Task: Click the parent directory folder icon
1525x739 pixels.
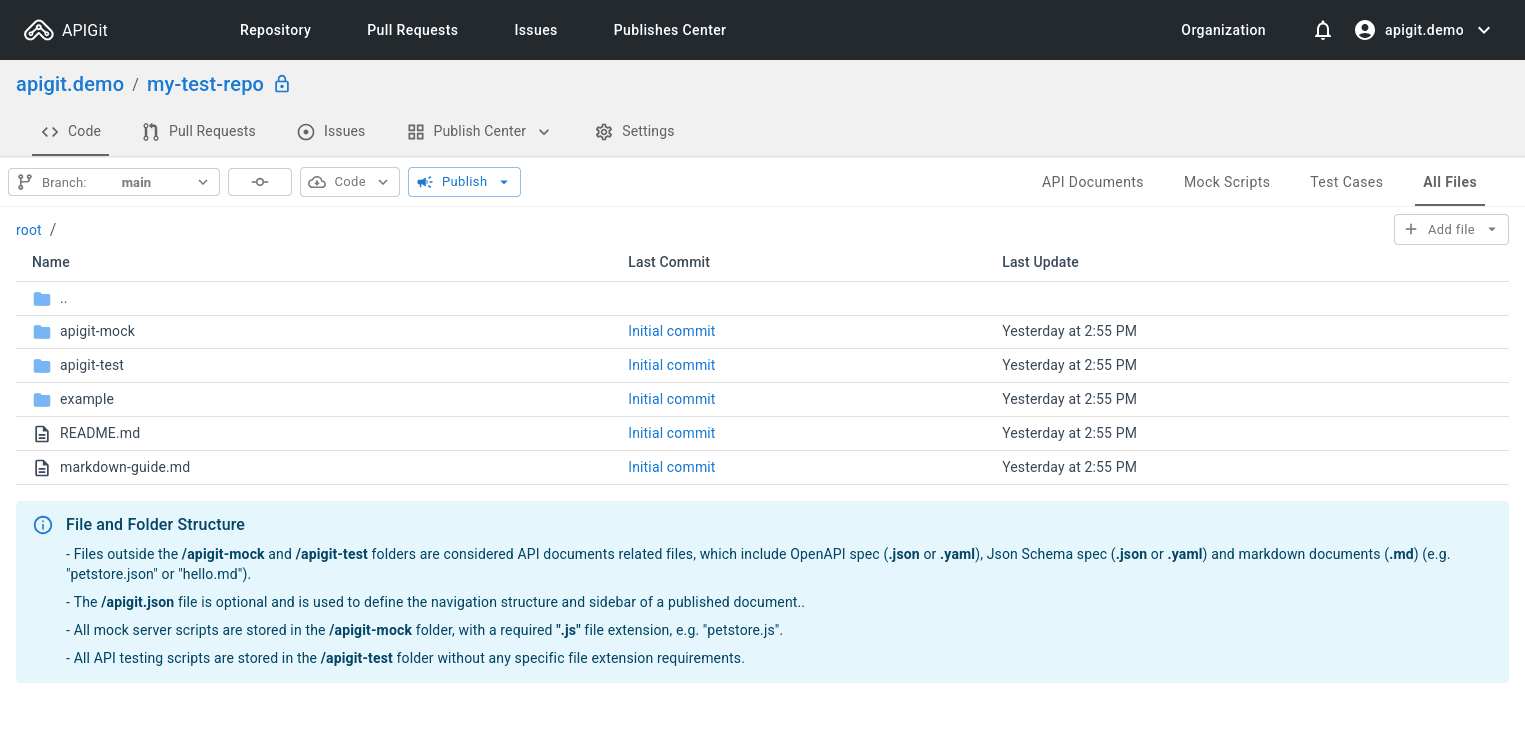Action: pos(42,299)
